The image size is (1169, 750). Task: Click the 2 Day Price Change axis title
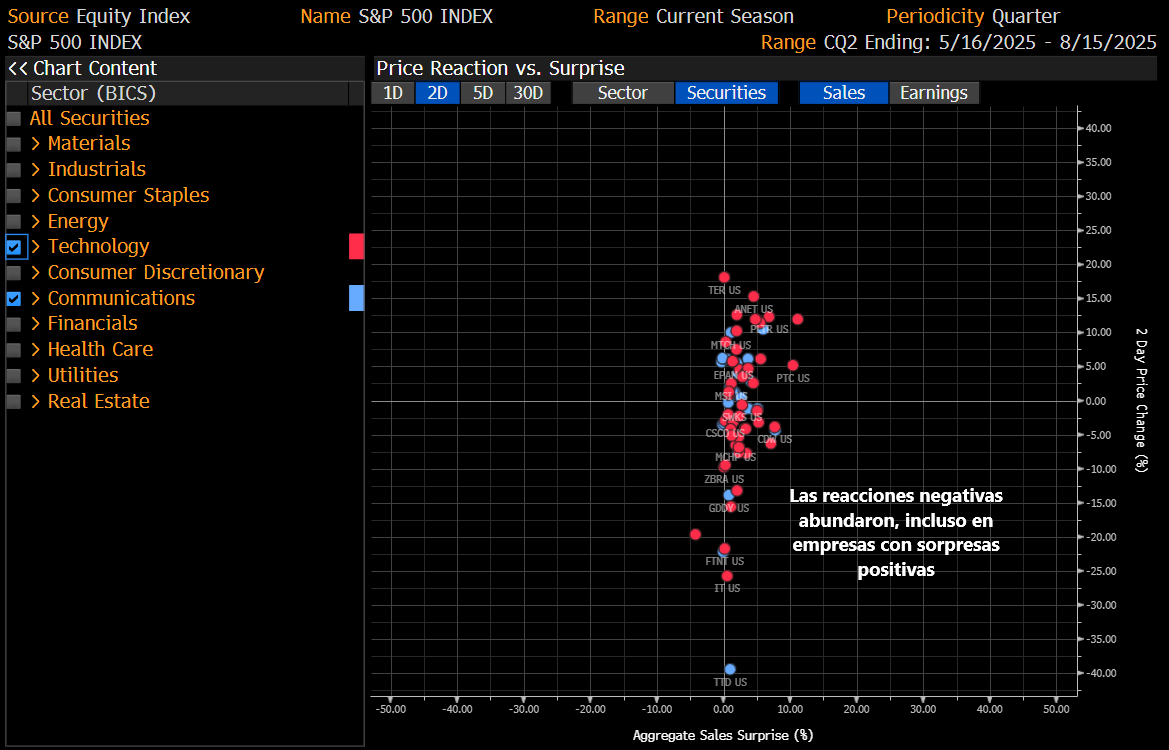click(x=1141, y=400)
